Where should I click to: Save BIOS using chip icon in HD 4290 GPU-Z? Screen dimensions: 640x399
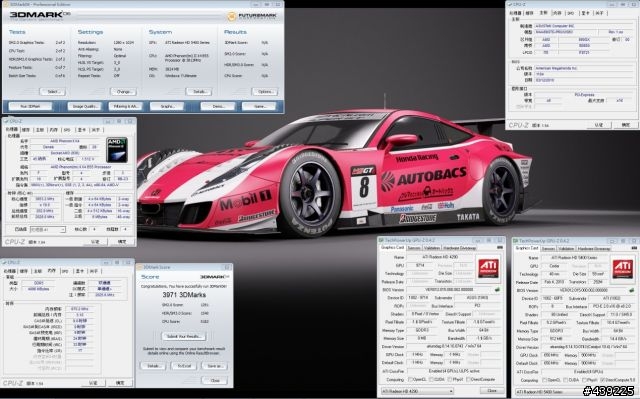497,290
